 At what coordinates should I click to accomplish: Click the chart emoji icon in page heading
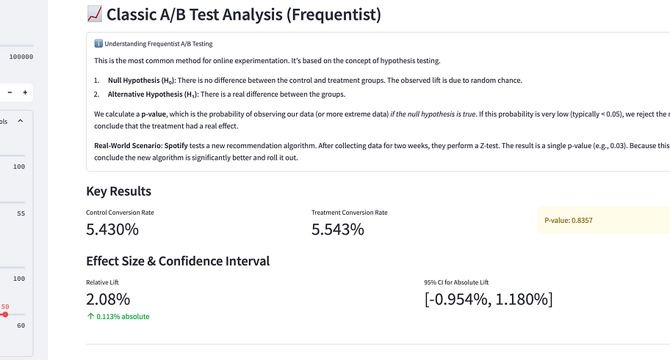(94, 14)
